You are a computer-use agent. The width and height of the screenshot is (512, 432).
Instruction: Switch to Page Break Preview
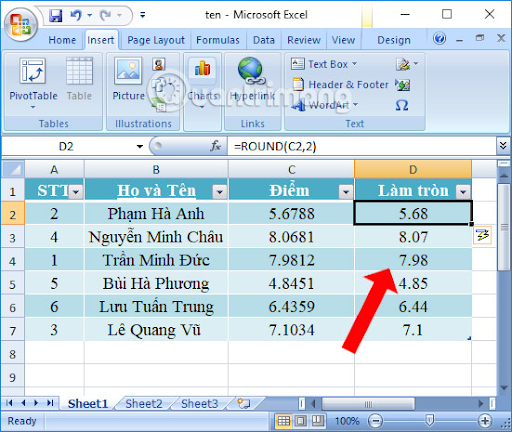click(x=317, y=421)
